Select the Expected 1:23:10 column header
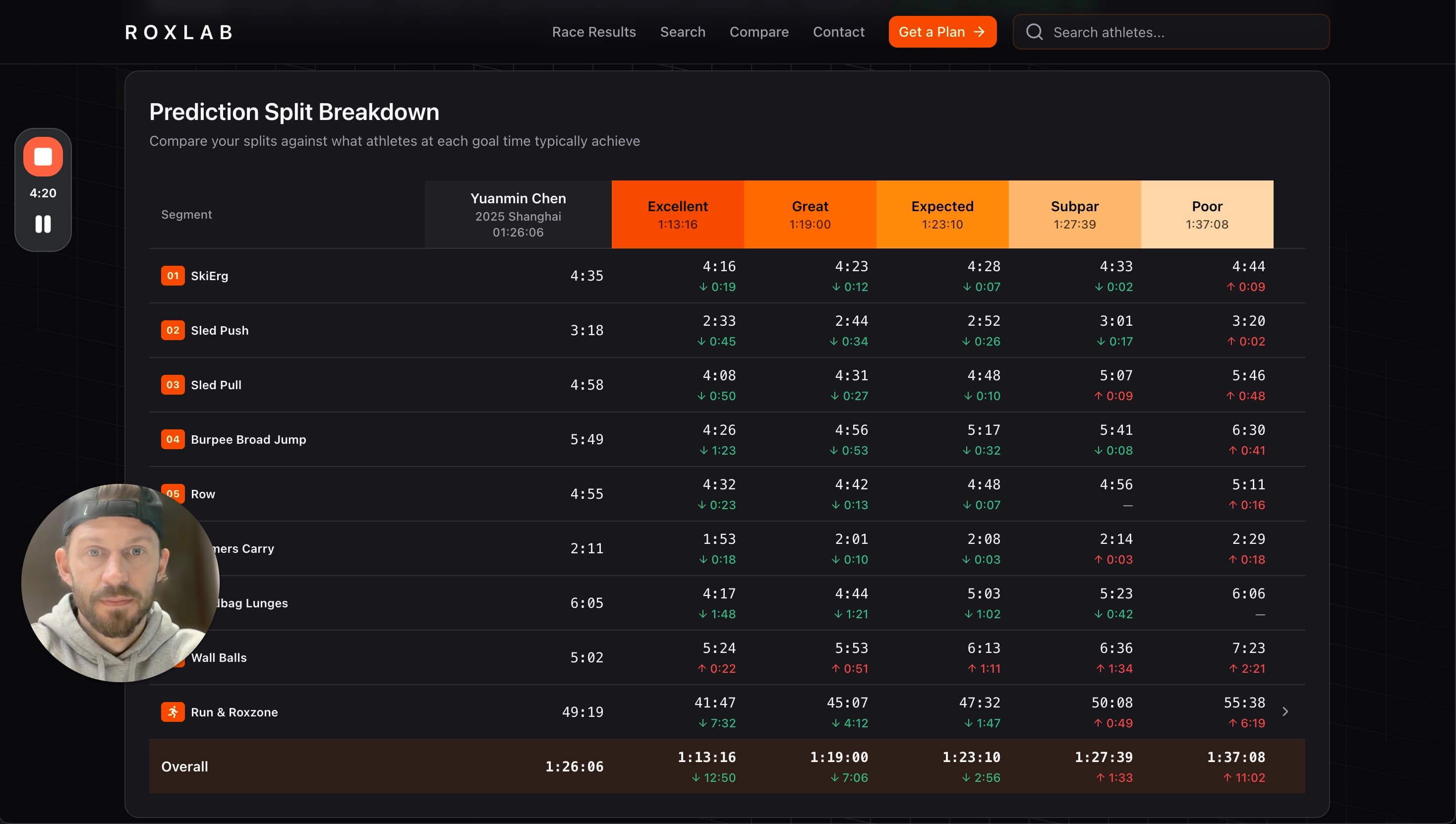1456x824 pixels. pyautogui.click(x=942, y=215)
